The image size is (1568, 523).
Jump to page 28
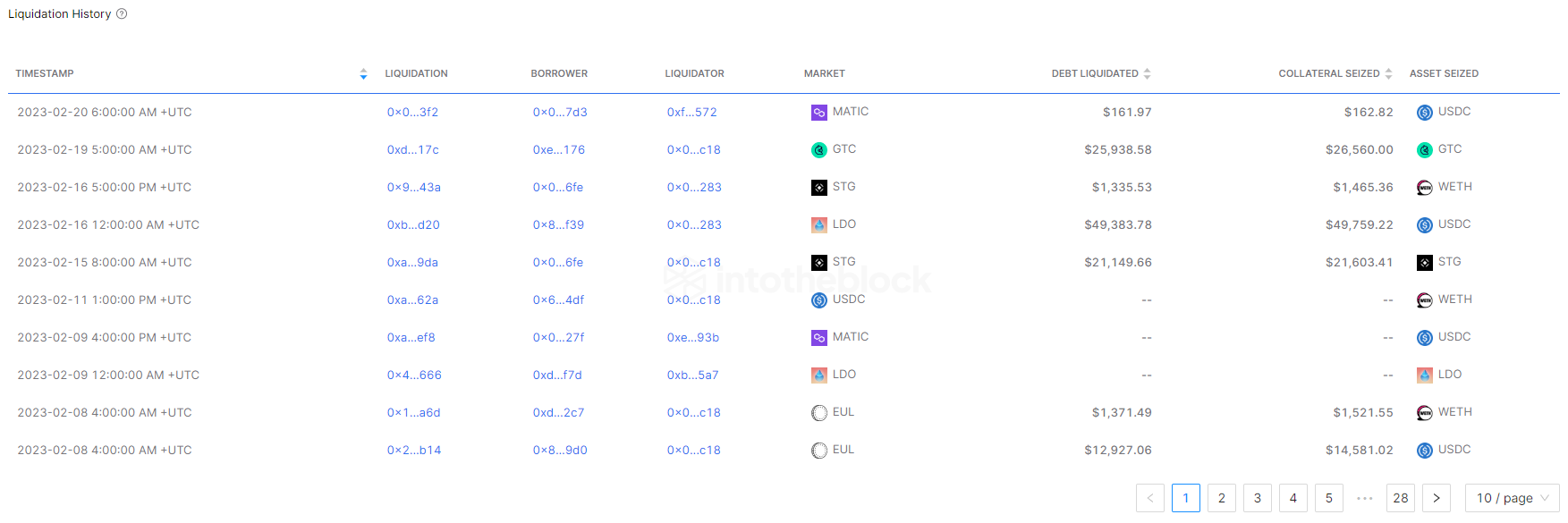tap(1400, 498)
